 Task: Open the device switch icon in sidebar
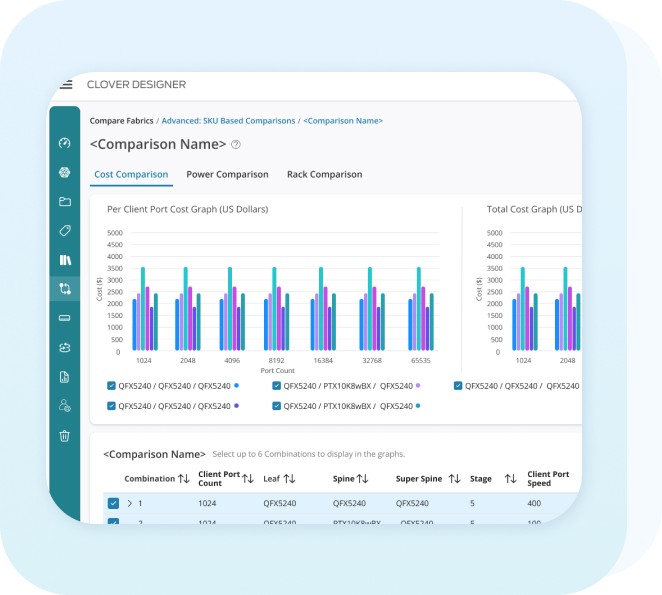65,318
